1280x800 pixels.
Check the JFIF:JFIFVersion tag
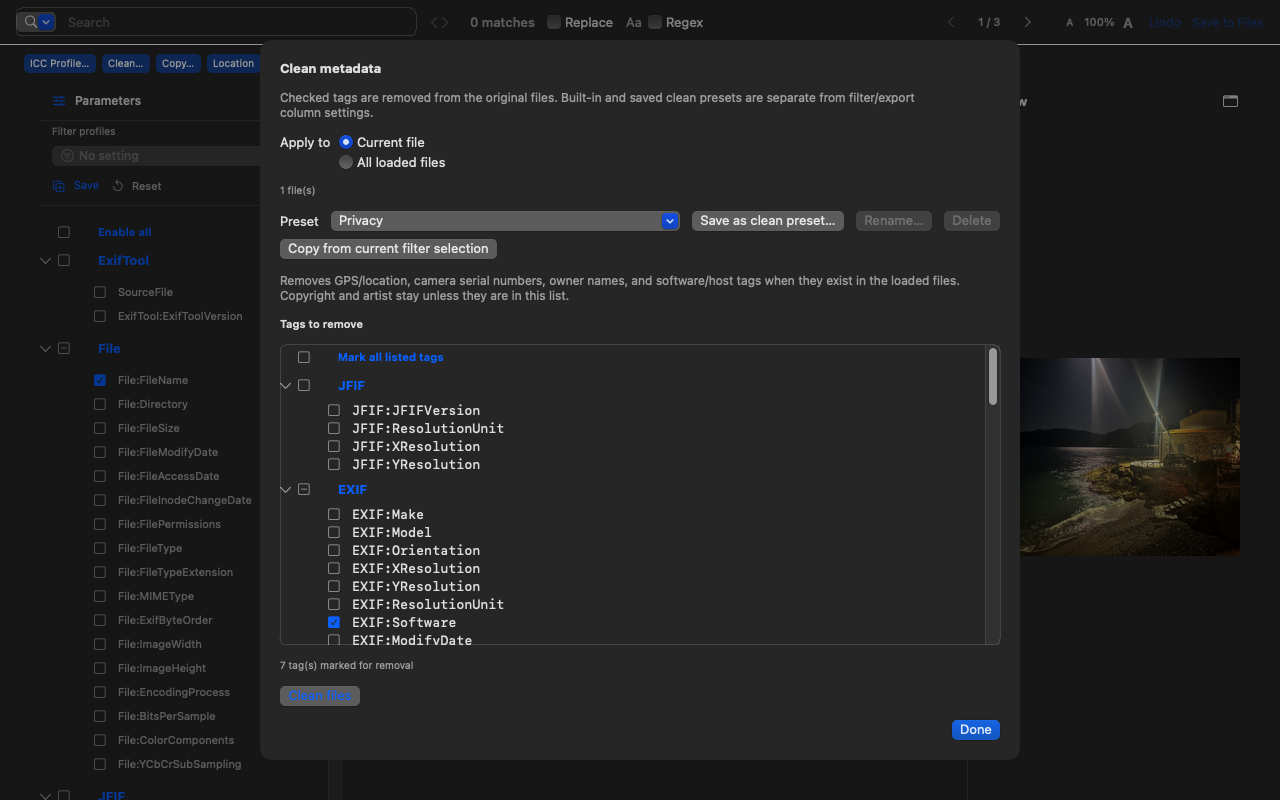[334, 410]
